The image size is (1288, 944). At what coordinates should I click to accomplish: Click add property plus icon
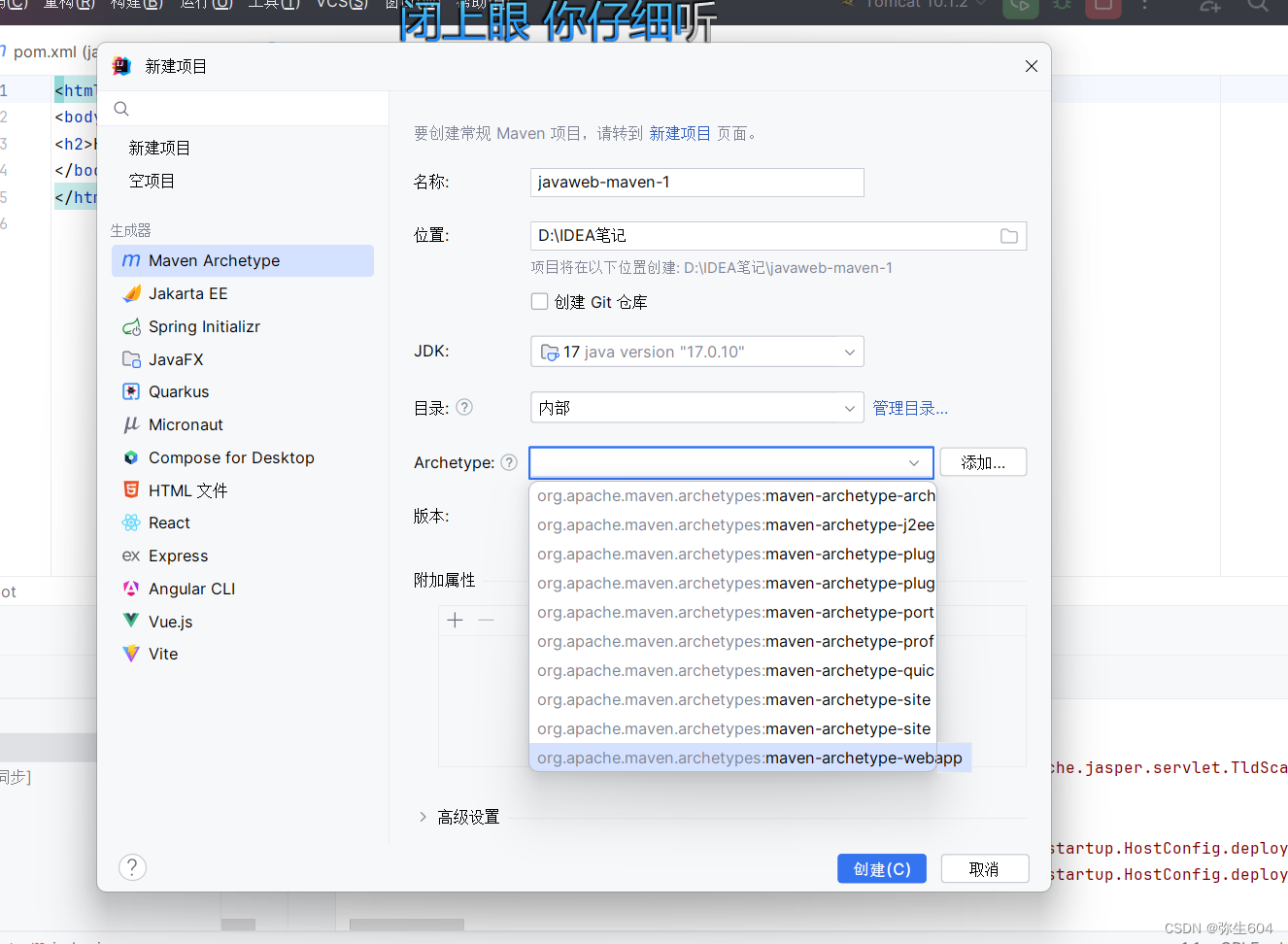click(455, 620)
